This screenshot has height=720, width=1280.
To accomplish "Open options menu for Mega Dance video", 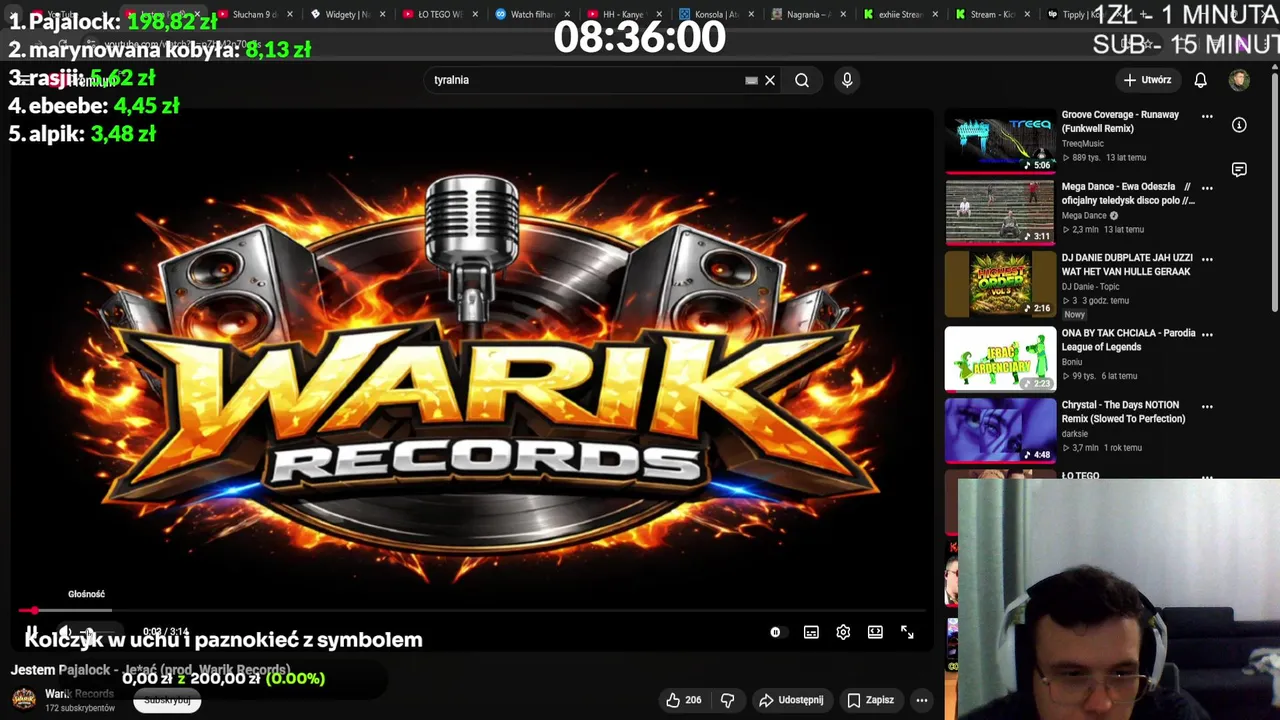I will pyautogui.click(x=1207, y=188).
